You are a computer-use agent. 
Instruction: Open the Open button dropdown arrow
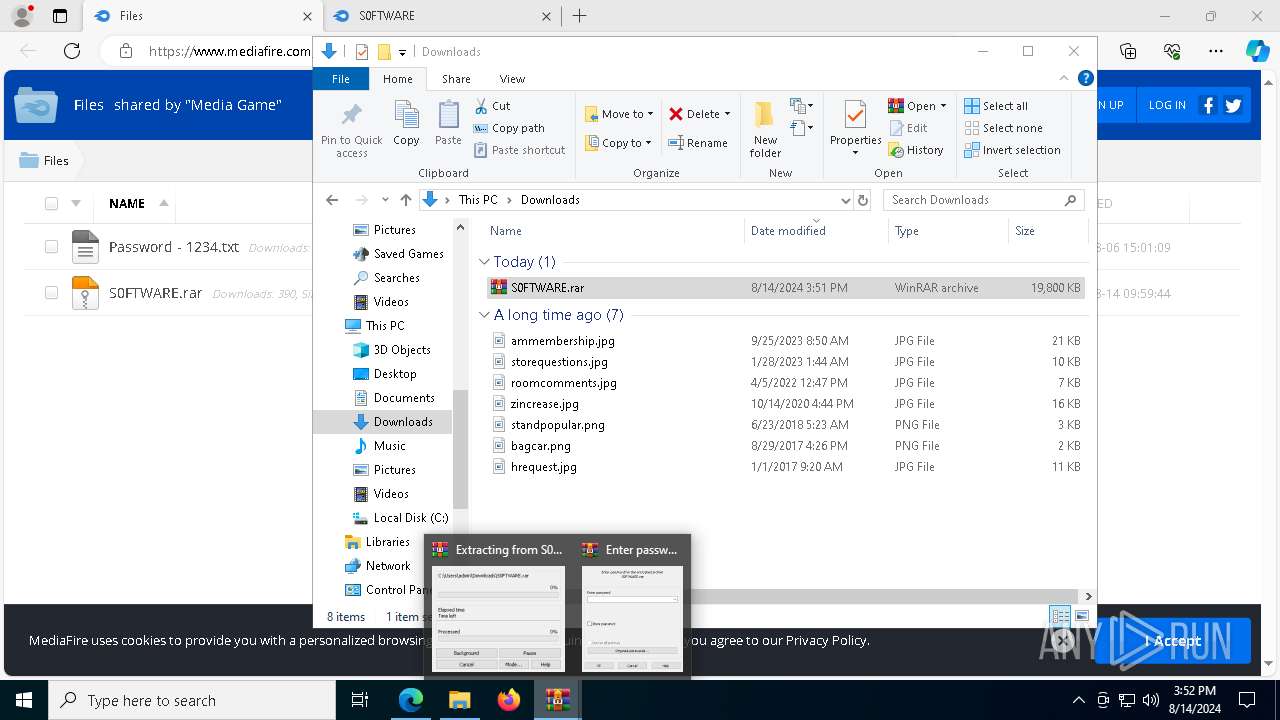pyautogui.click(x=943, y=106)
